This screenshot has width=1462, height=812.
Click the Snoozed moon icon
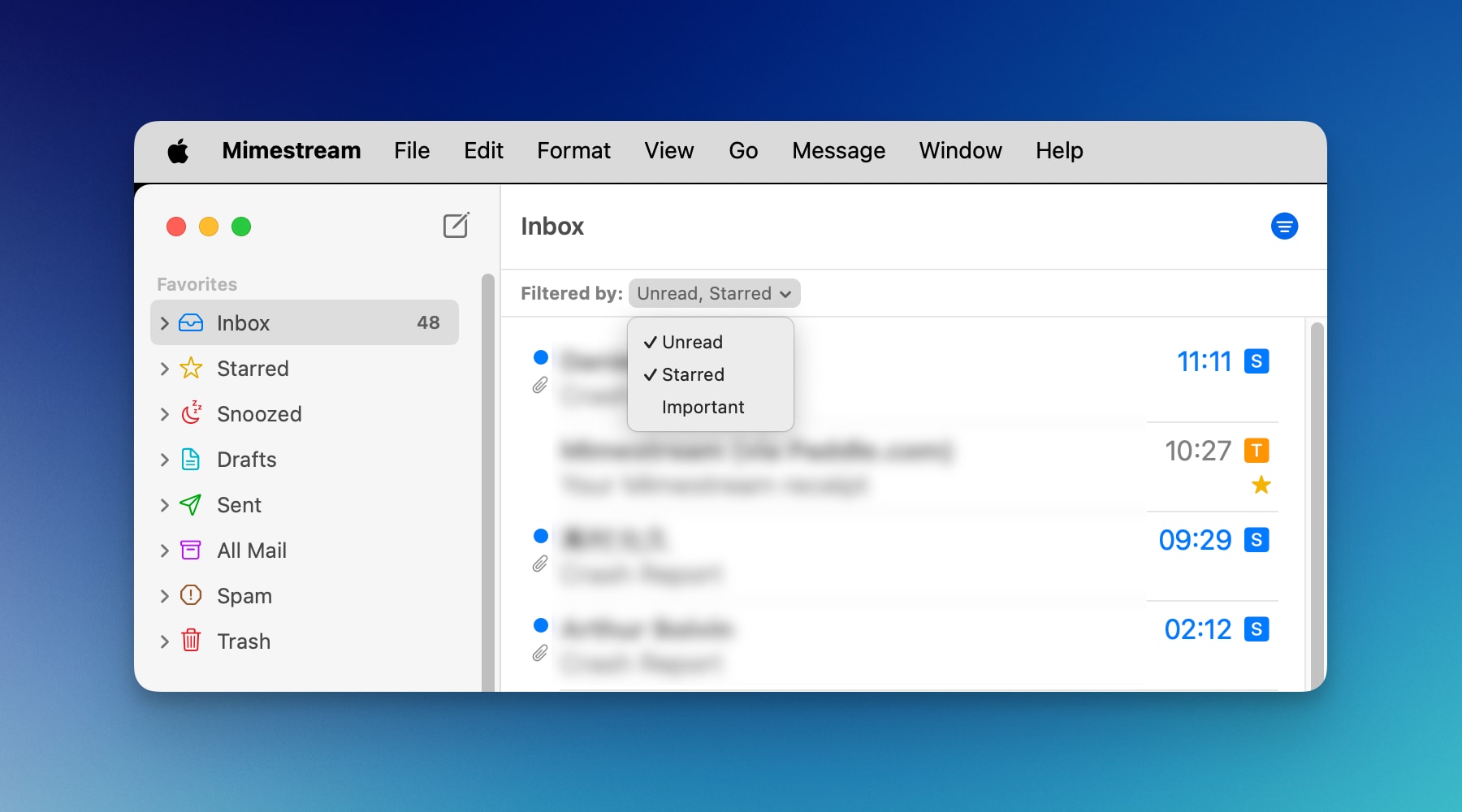(x=191, y=413)
